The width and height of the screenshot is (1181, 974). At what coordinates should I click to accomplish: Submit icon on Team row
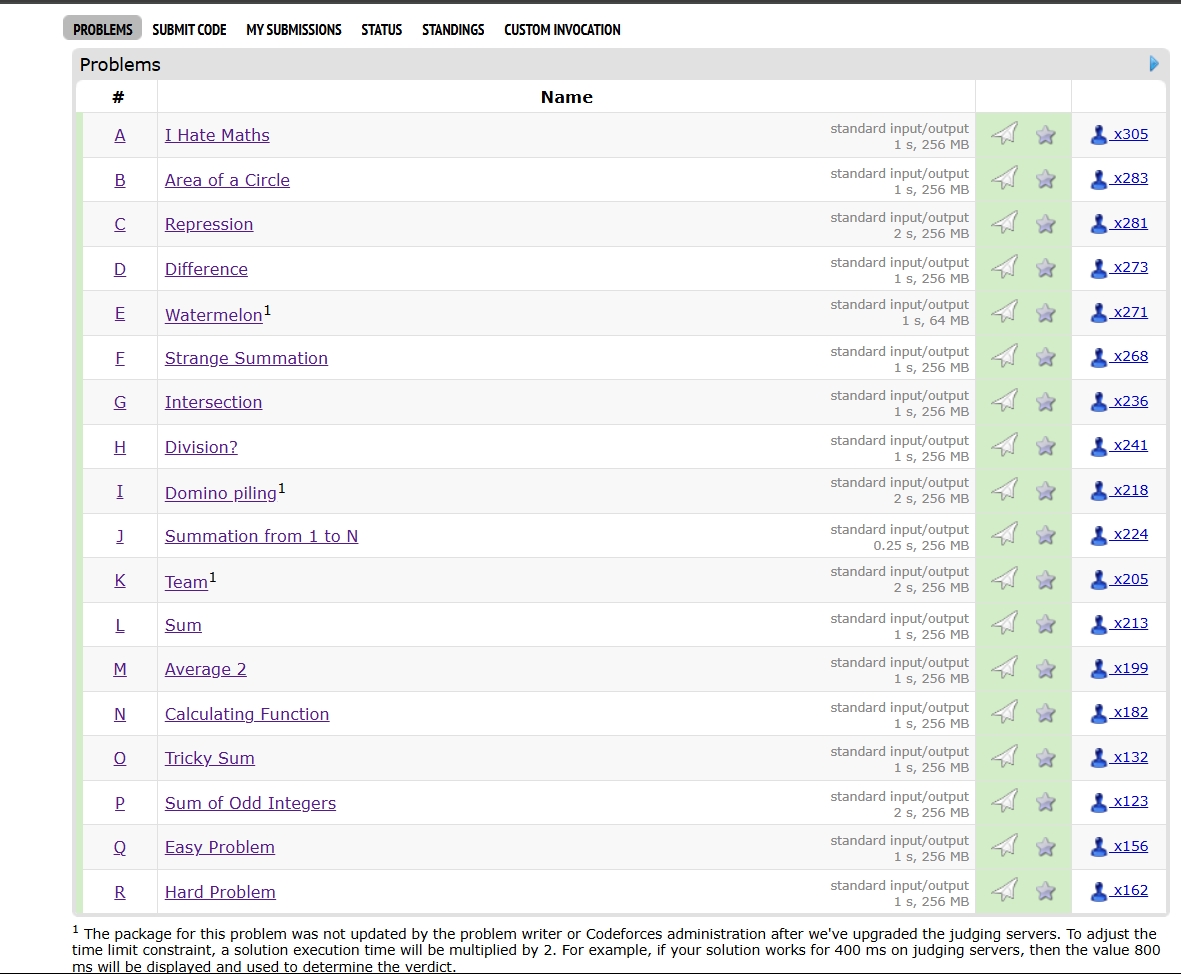tap(1004, 579)
